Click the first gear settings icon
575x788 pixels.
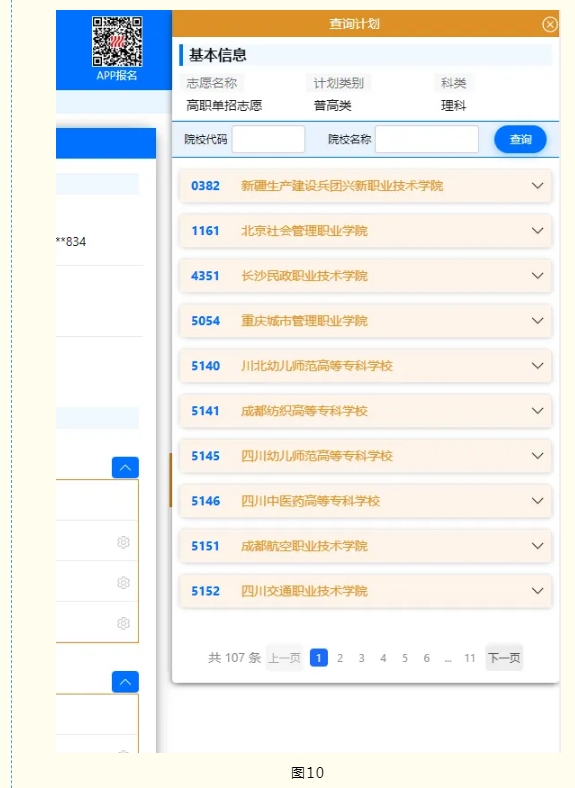(123, 542)
